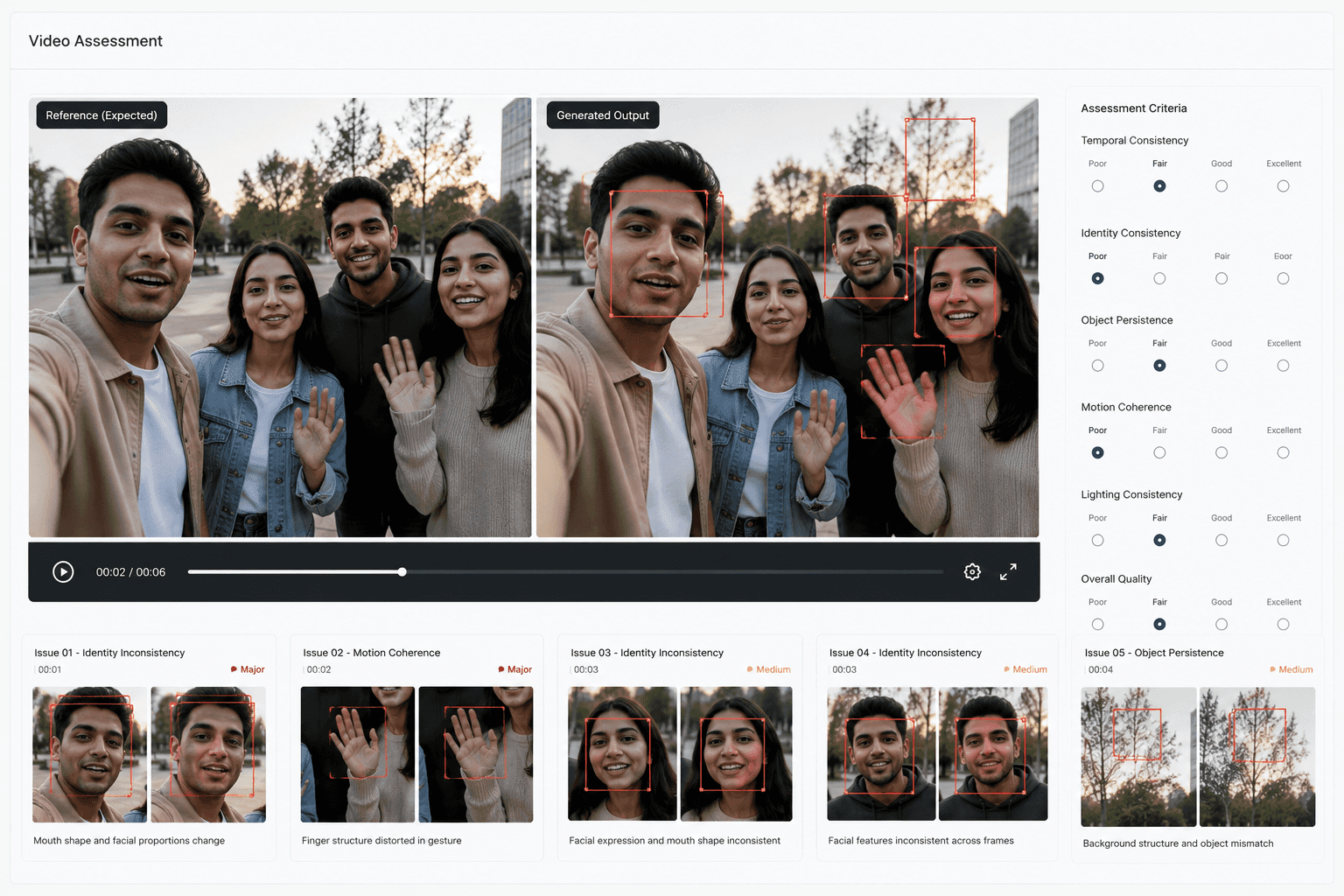Click the "Issue 05 - Object Persistence" title
1344x896 pixels.
pyautogui.click(x=1154, y=653)
